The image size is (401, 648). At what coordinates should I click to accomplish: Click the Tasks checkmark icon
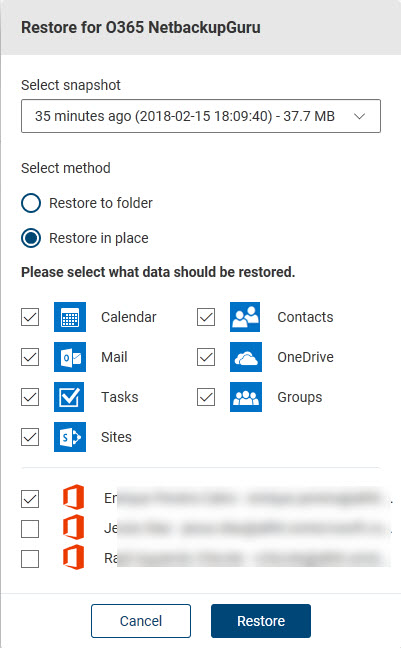pos(69,397)
